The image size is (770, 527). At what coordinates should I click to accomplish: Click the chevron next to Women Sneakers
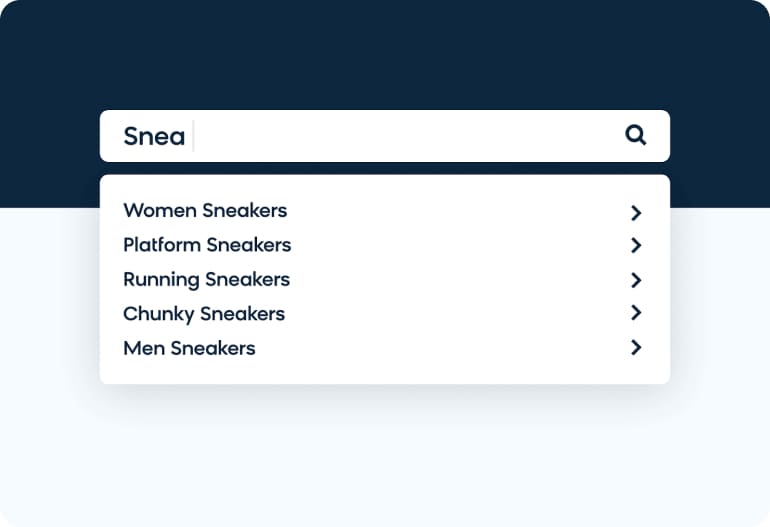click(636, 213)
